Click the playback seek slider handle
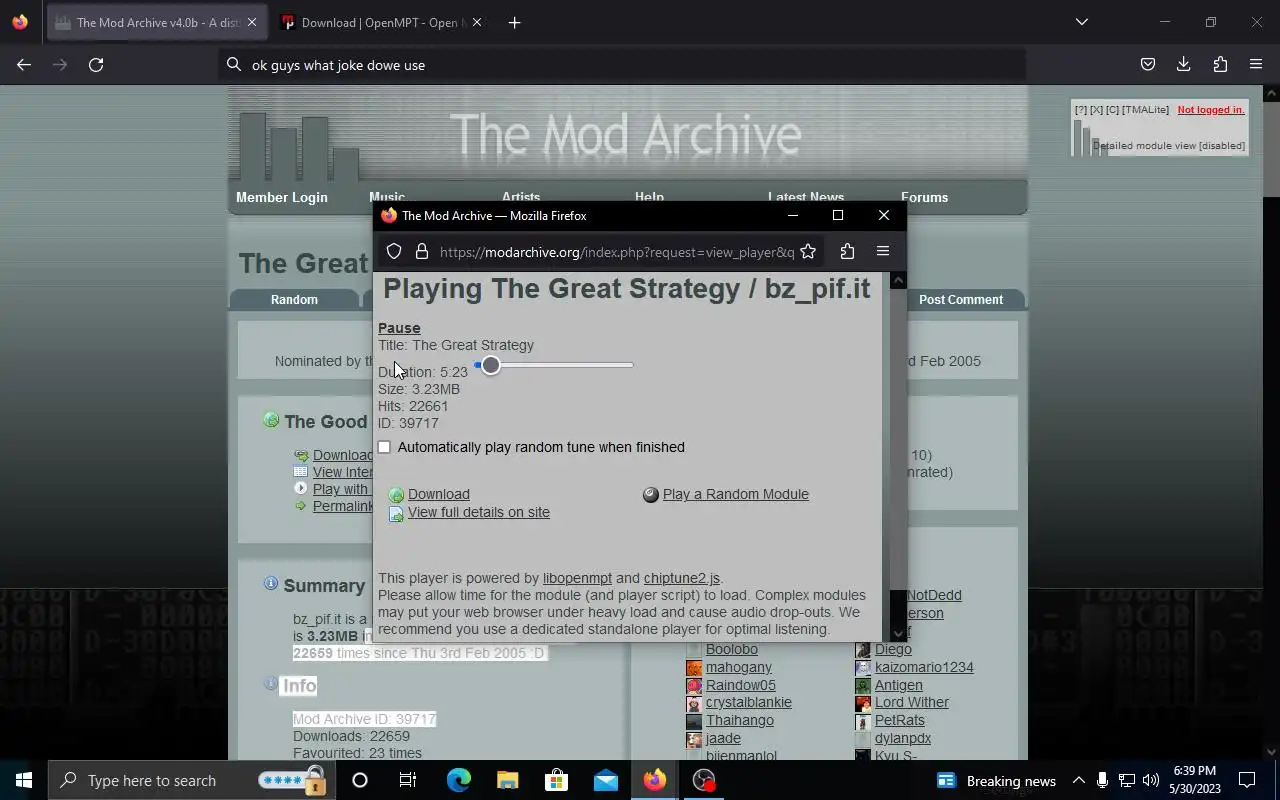The height and width of the screenshot is (800, 1280). coord(490,365)
